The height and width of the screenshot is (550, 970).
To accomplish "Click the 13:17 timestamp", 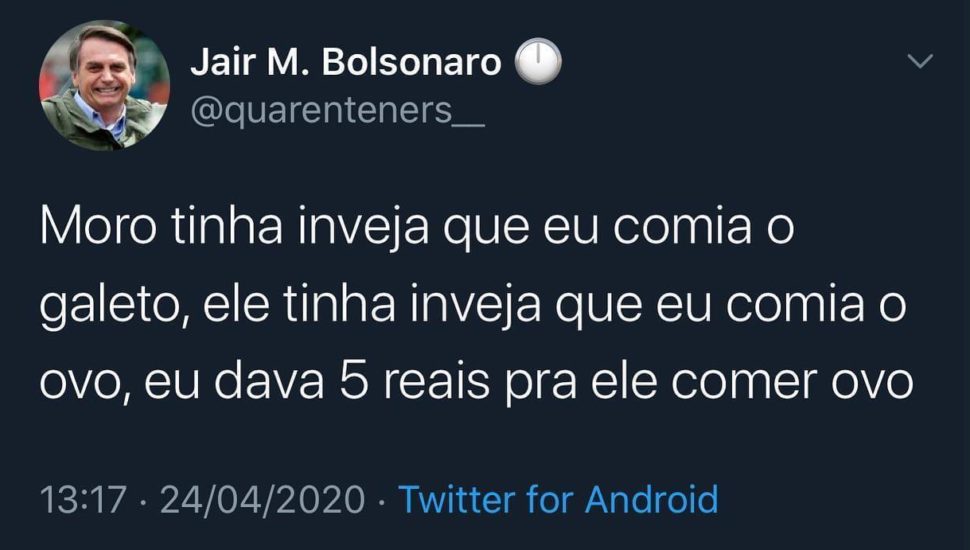I will tap(82, 498).
